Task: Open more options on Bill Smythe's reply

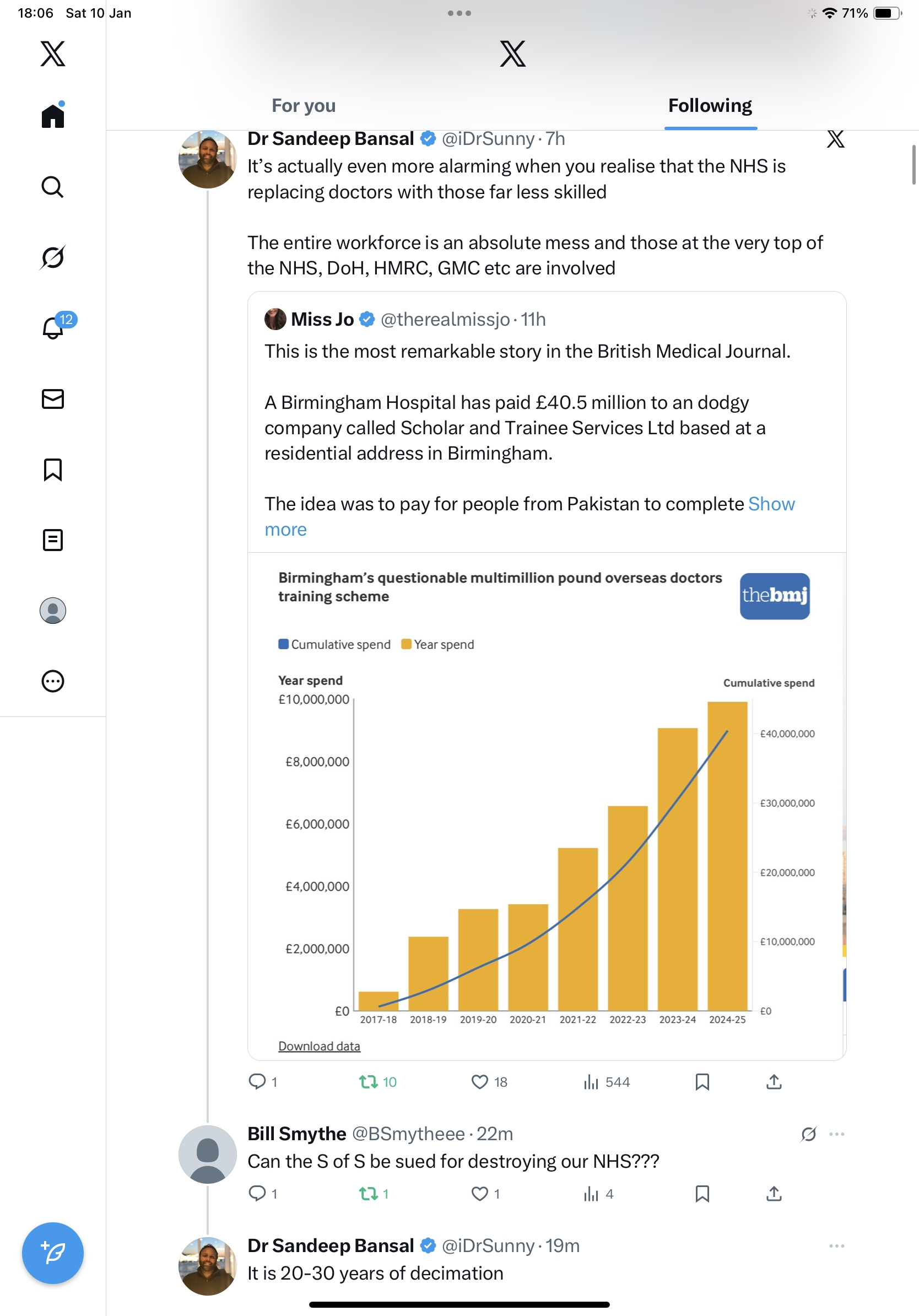Action: [x=836, y=1134]
